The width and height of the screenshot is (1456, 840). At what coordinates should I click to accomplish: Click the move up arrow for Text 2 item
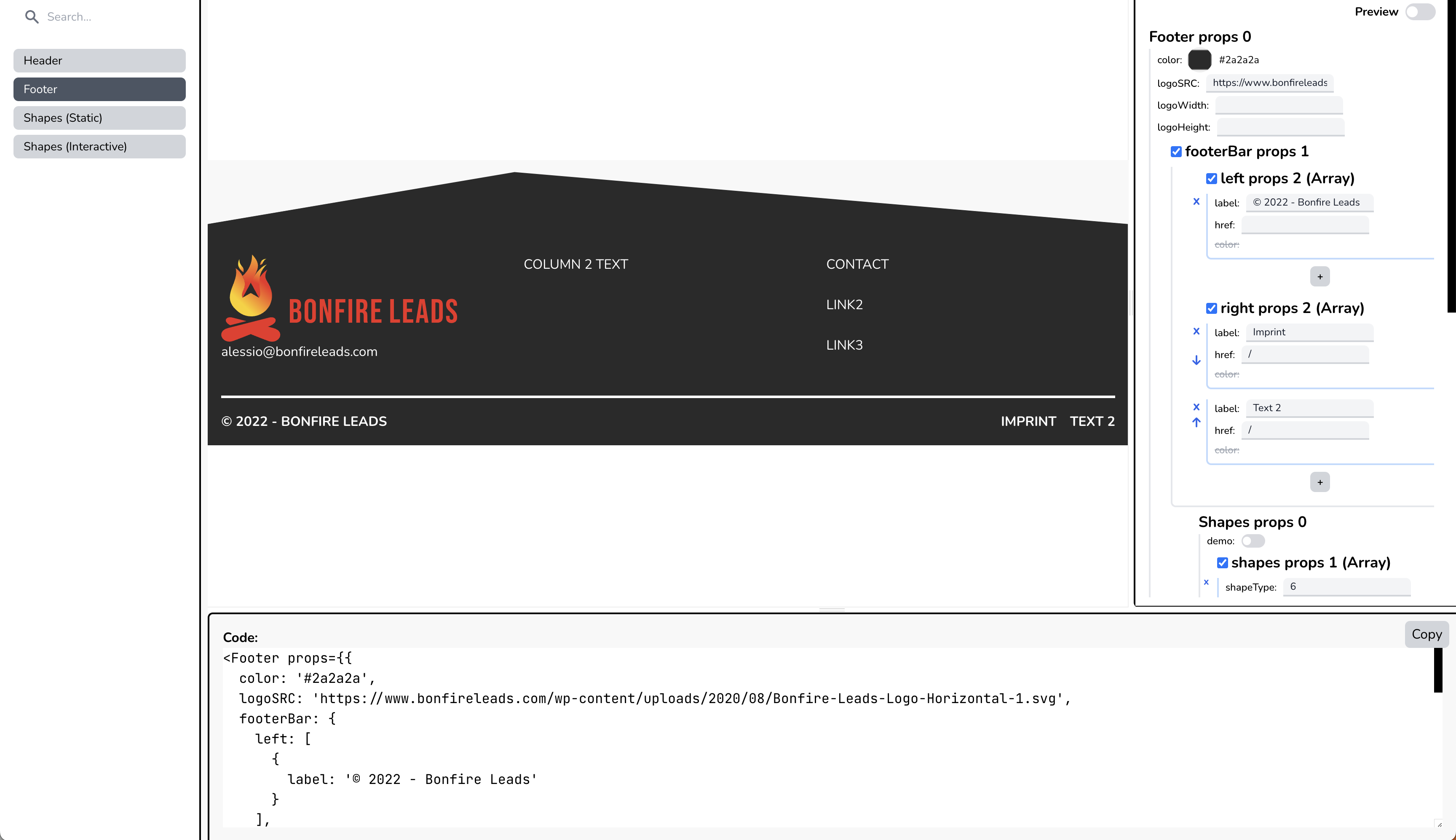[x=1196, y=422]
